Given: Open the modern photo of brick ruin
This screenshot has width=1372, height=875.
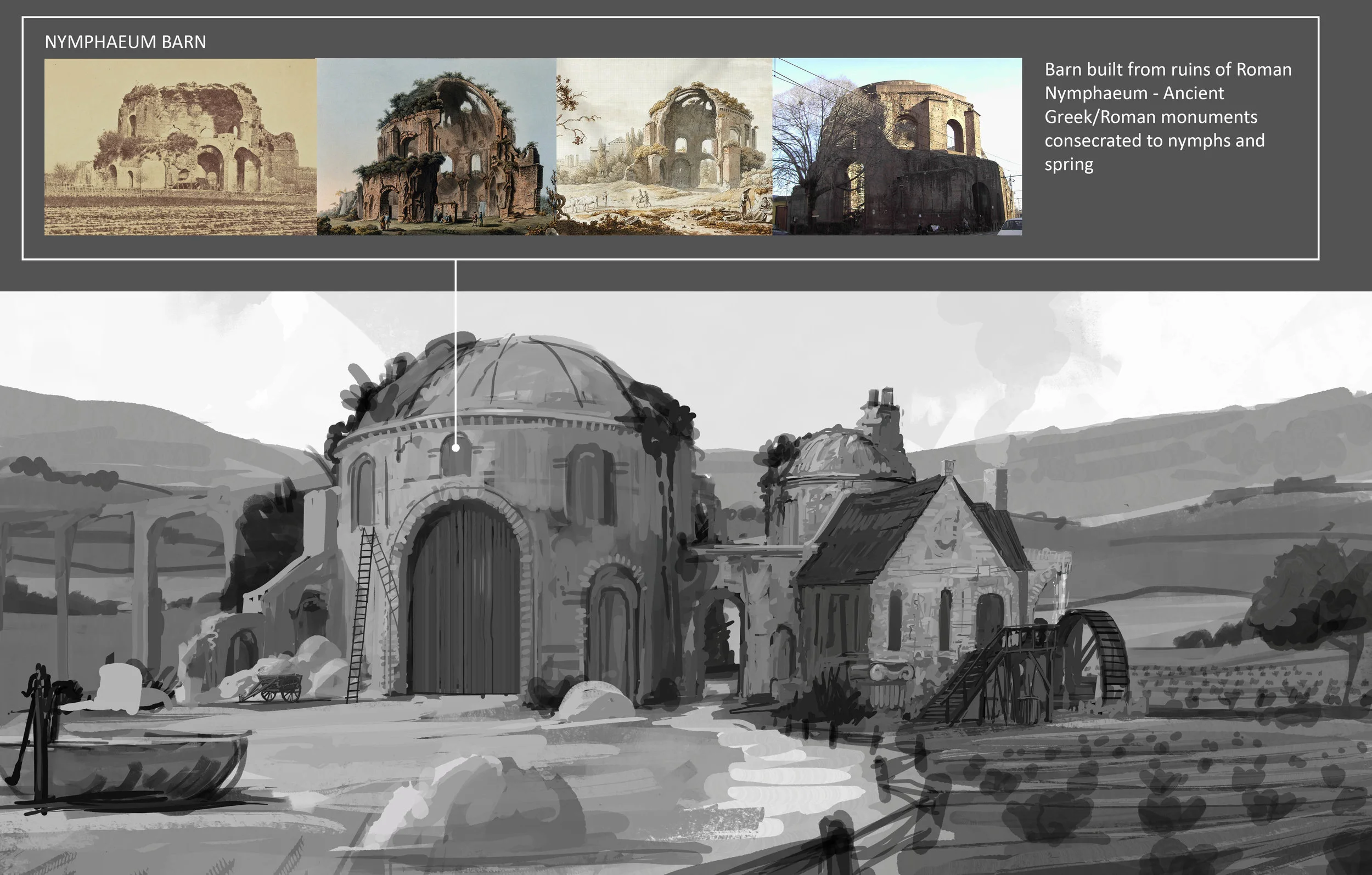Looking at the screenshot, I should click(897, 146).
